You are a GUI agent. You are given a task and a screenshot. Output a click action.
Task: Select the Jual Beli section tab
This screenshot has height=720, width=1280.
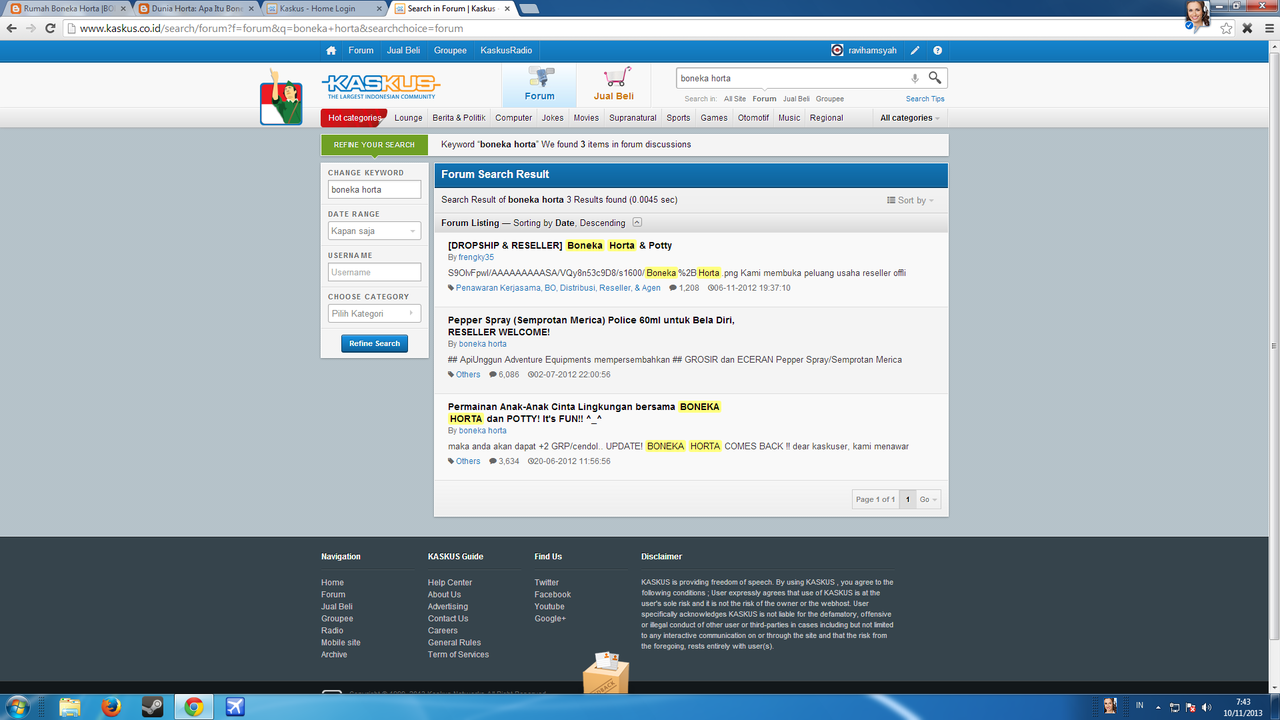[x=614, y=86]
